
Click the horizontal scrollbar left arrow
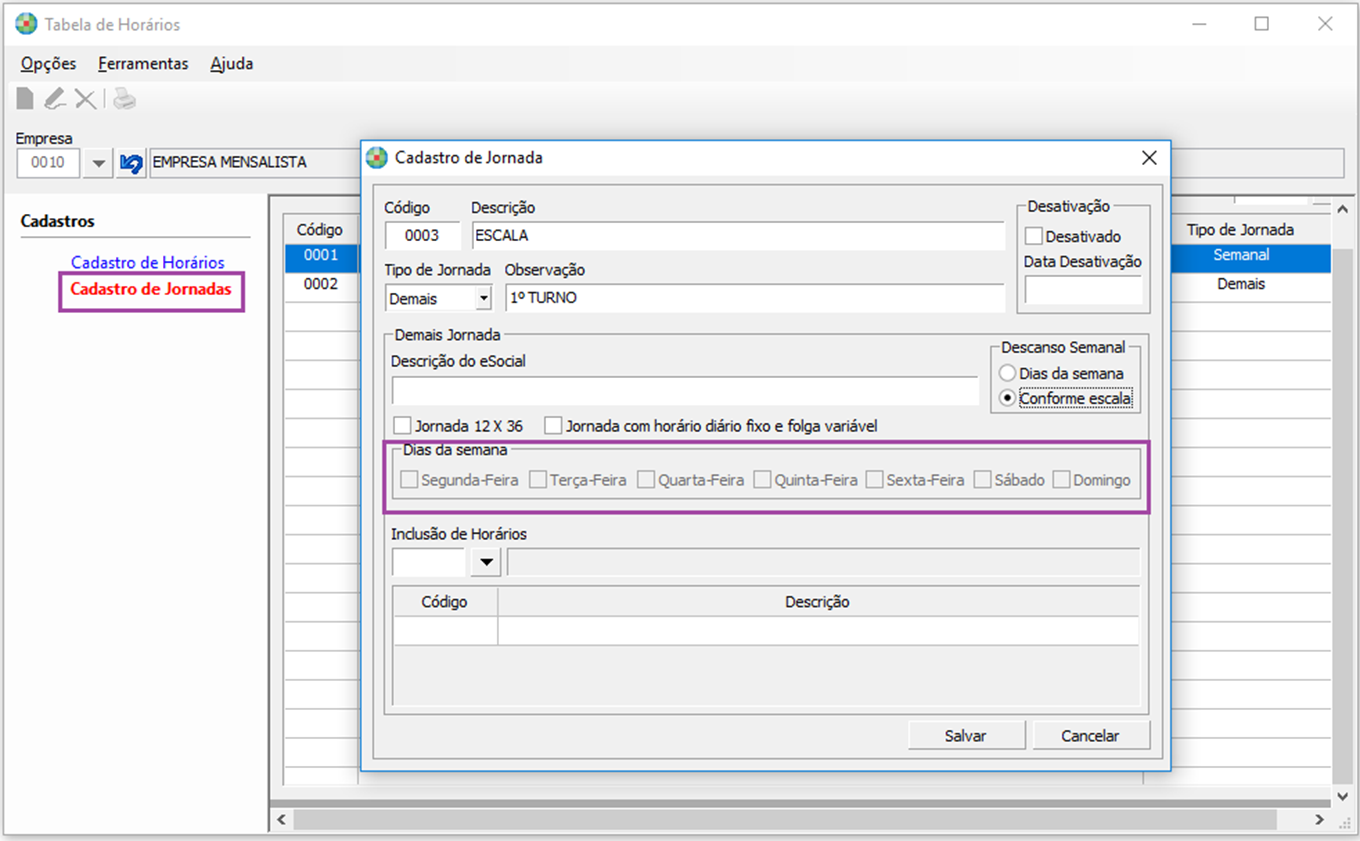click(x=282, y=819)
